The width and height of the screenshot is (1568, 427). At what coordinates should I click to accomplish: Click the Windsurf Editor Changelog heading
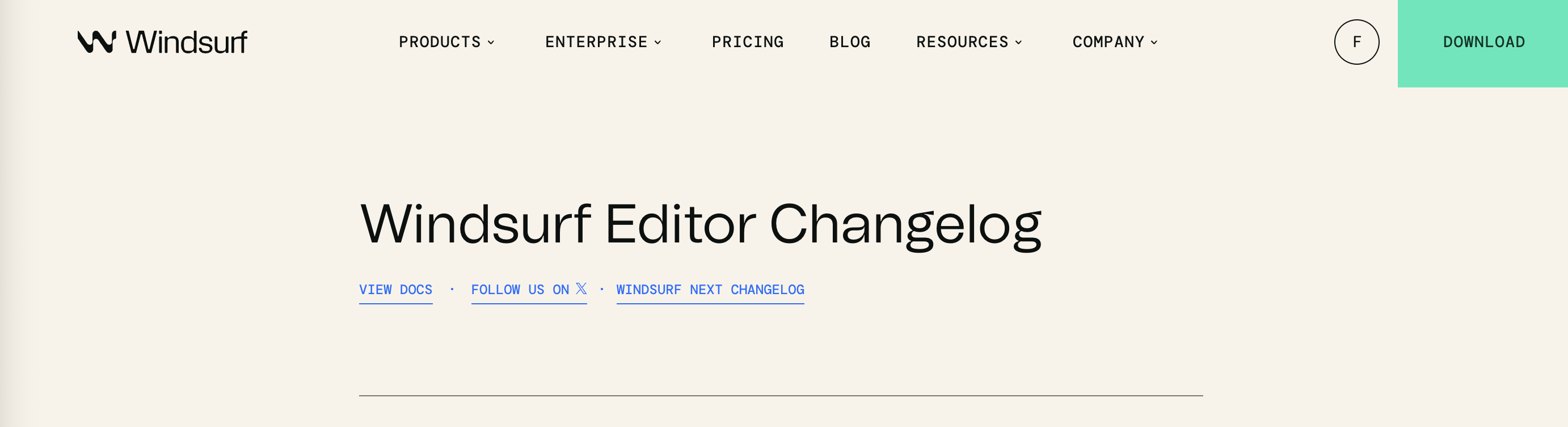(701, 224)
